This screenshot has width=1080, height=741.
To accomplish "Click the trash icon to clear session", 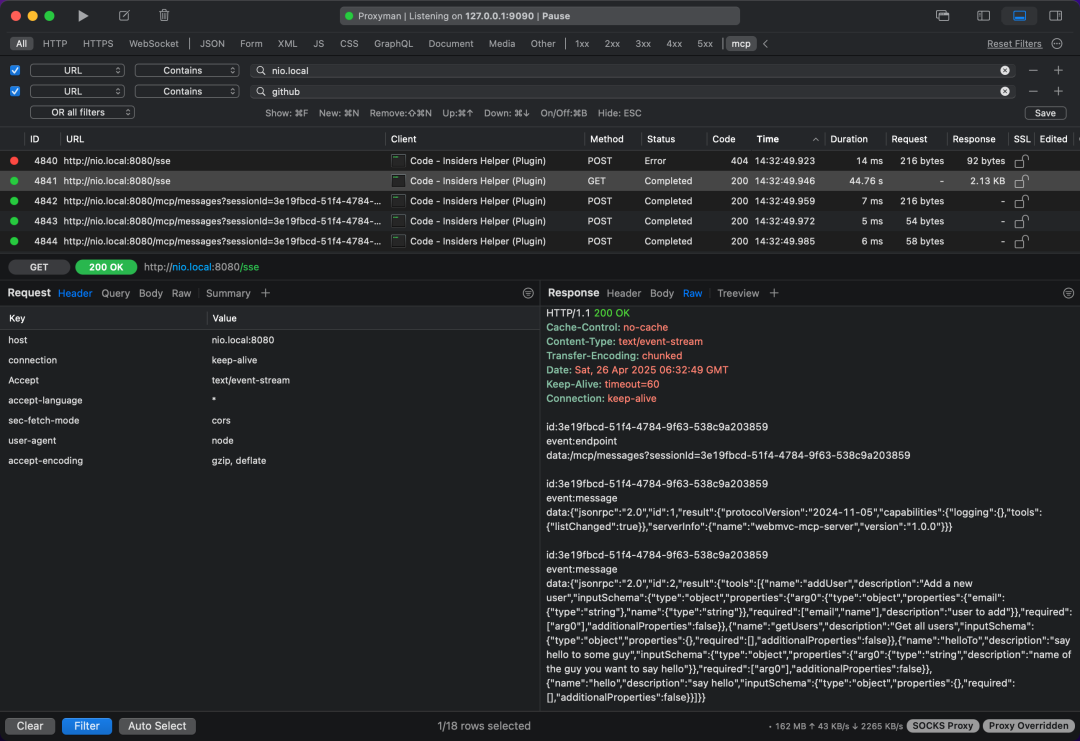I will [164, 16].
